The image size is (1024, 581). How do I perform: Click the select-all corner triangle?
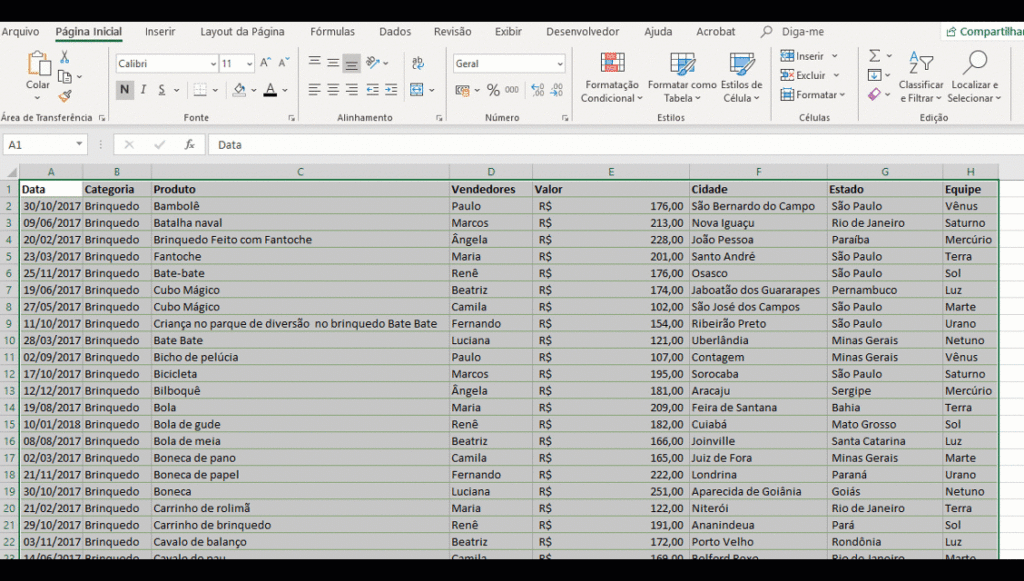[11, 172]
